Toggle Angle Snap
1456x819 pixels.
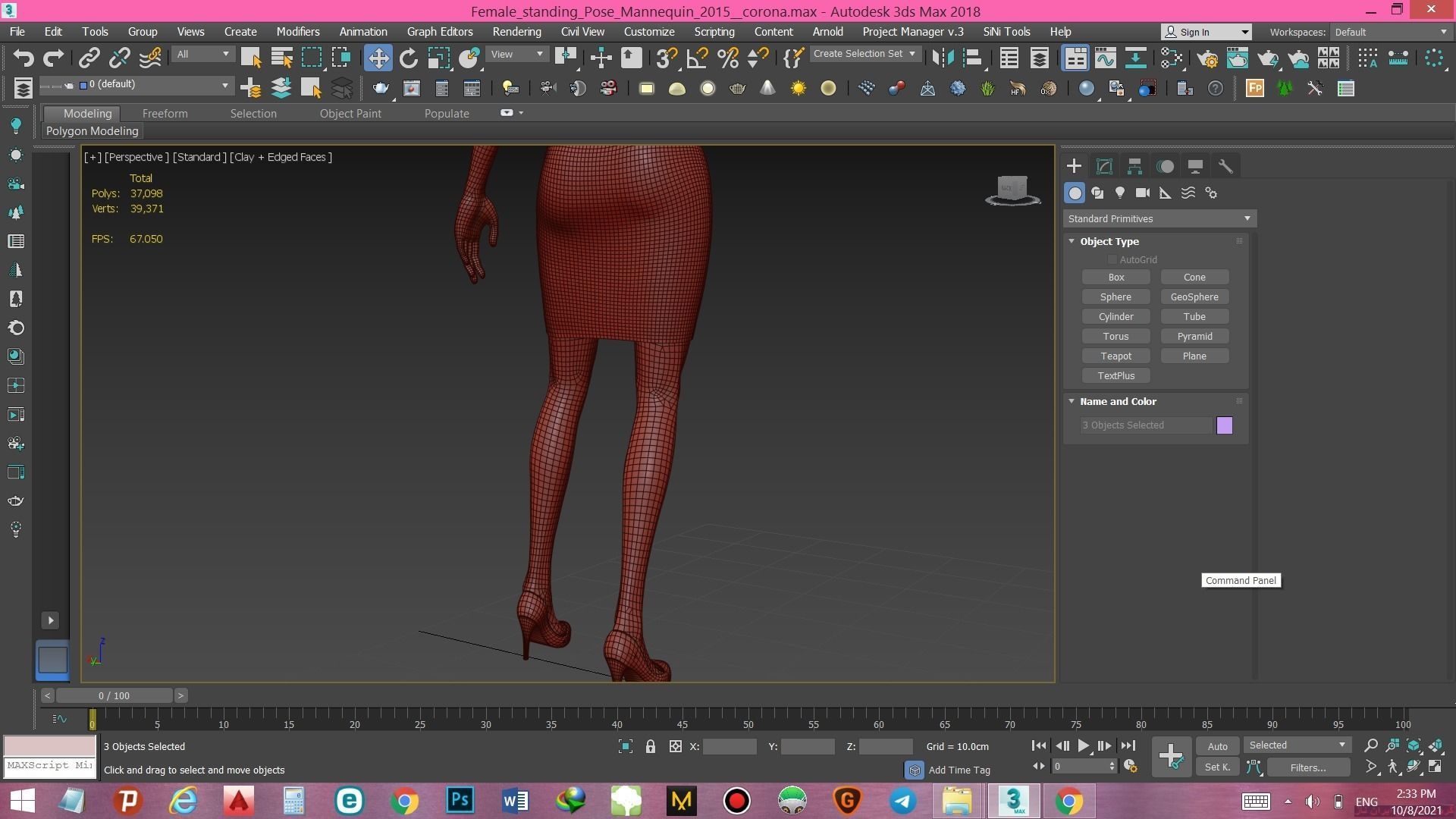coord(697,58)
